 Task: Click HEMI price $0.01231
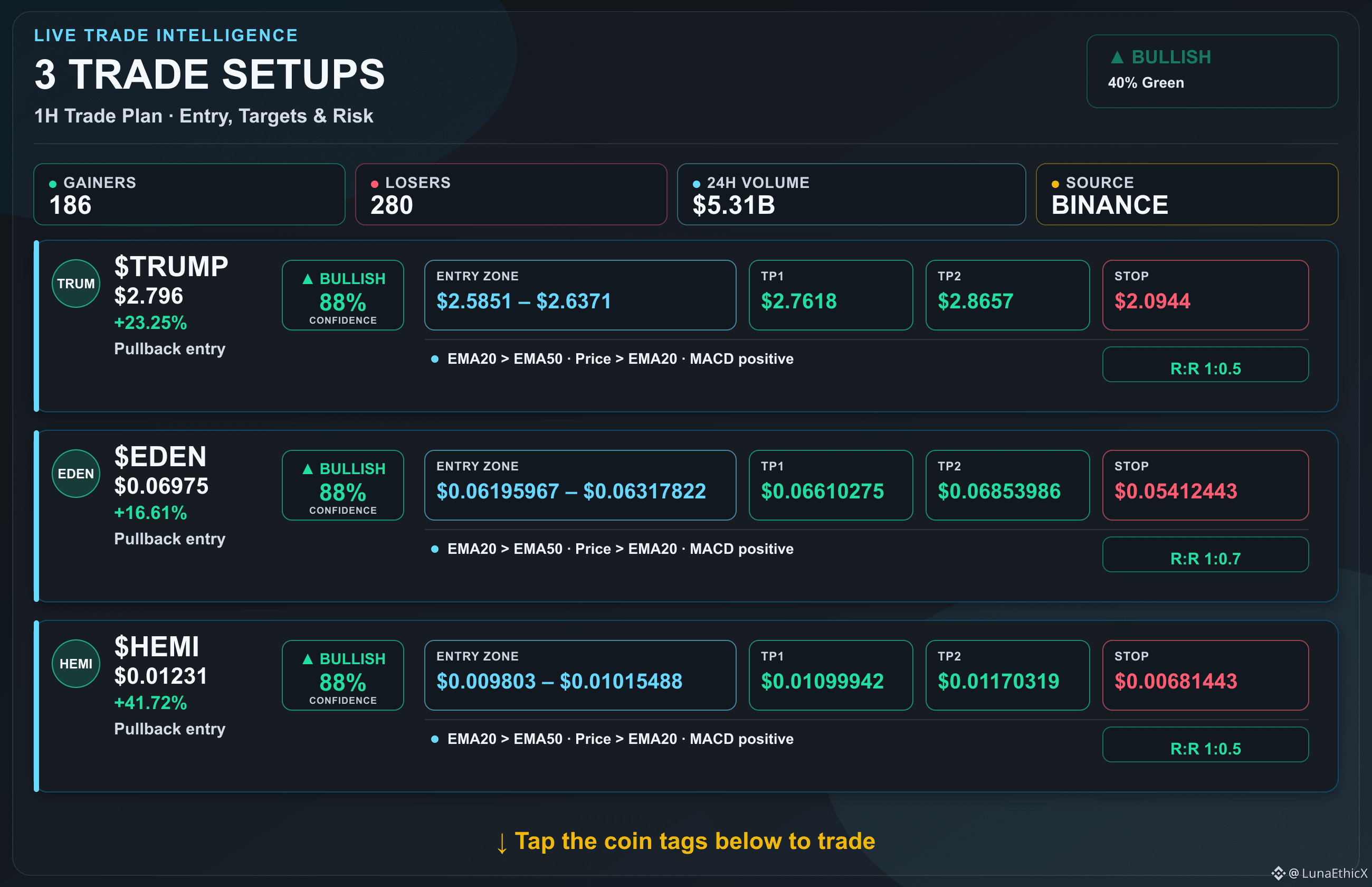tap(160, 676)
